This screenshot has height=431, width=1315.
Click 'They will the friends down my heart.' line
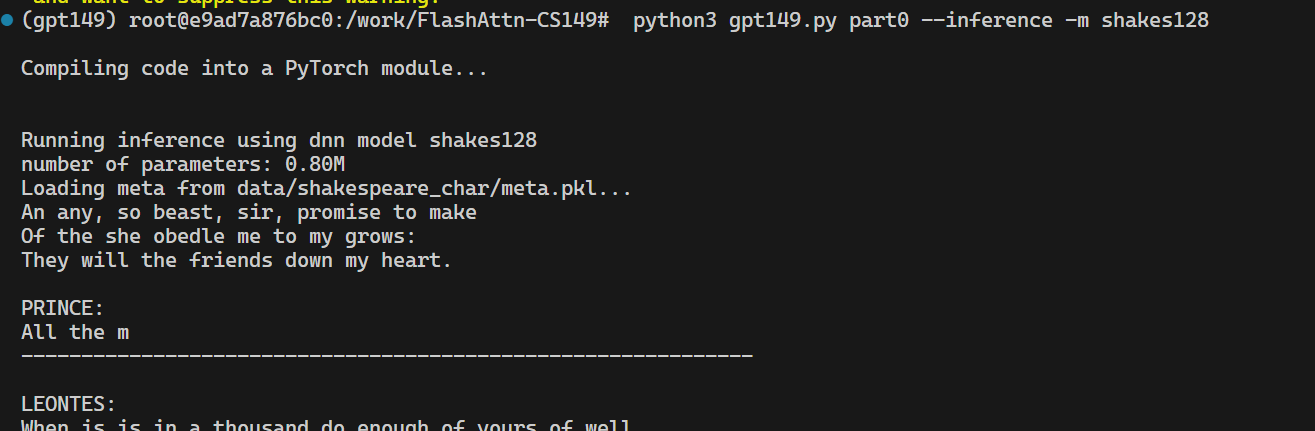237,261
